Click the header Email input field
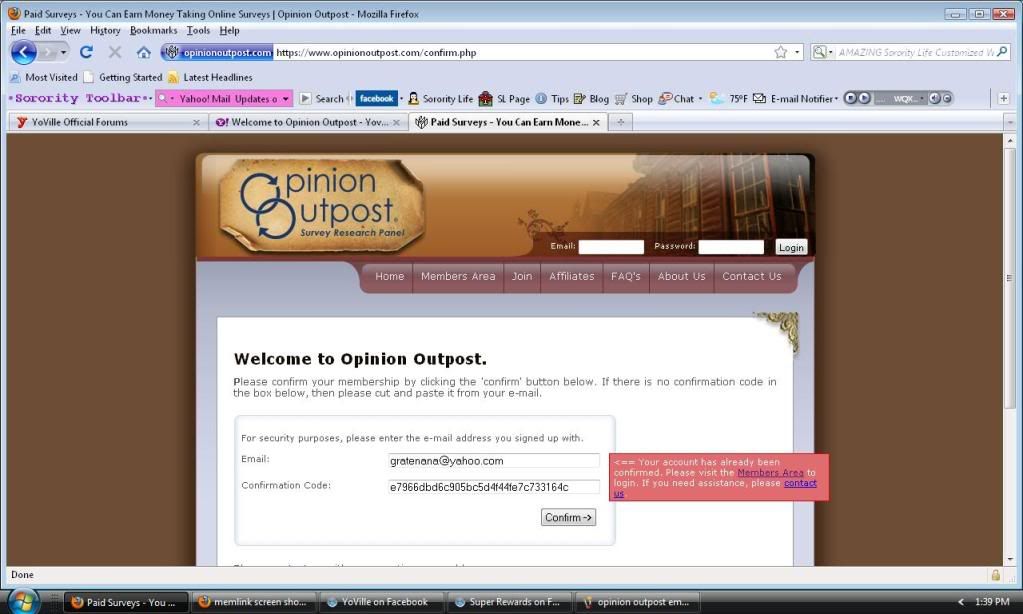The height and width of the screenshot is (614, 1023). (x=611, y=247)
